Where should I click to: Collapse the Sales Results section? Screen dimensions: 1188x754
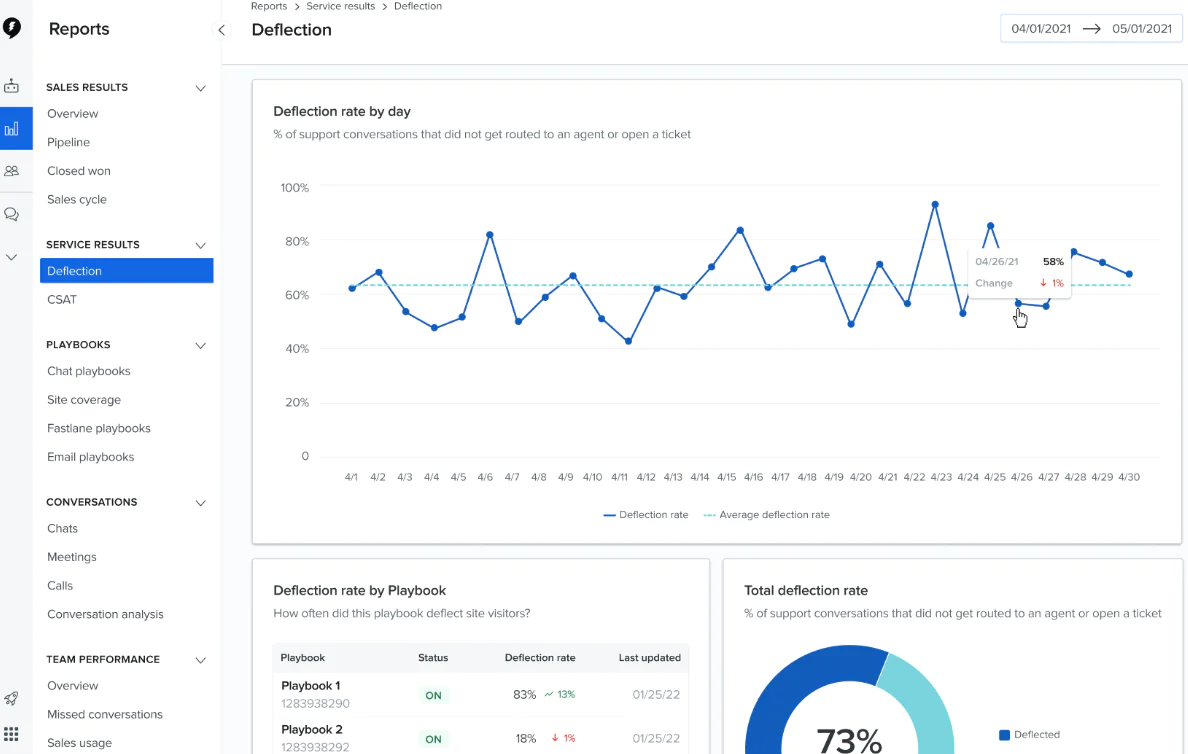click(x=201, y=88)
